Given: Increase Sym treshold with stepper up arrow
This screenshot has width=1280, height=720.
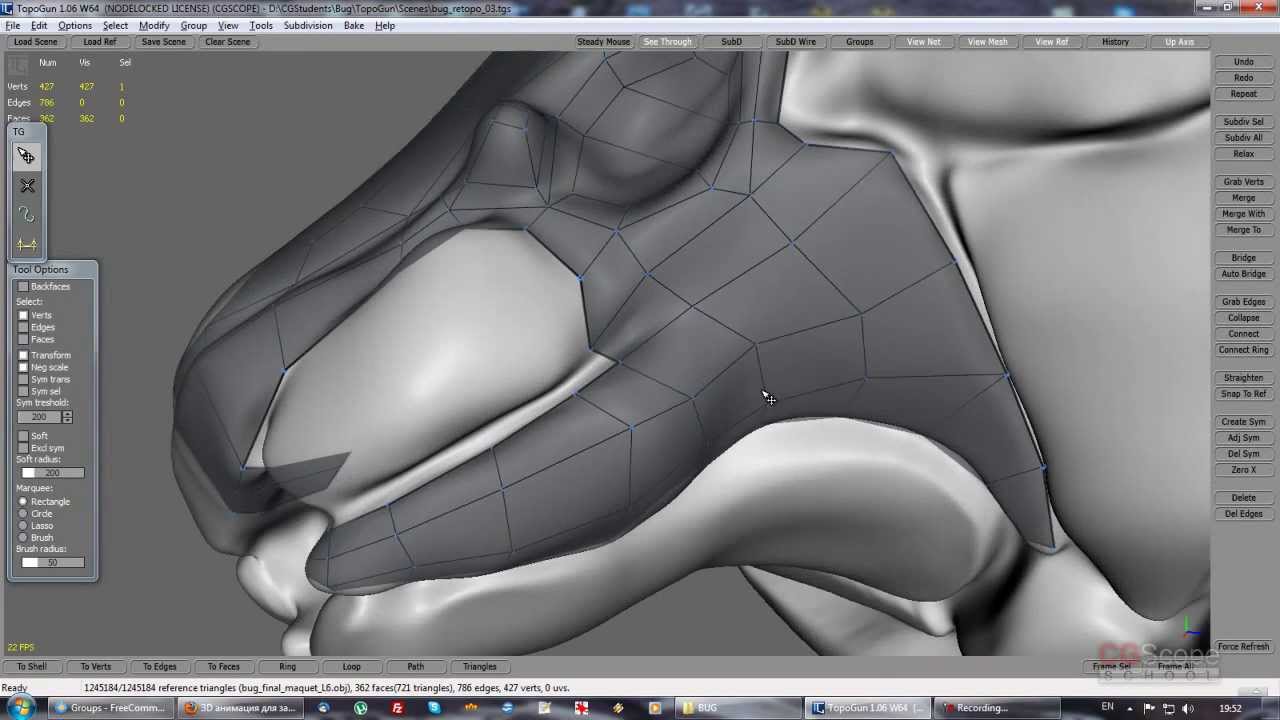Looking at the screenshot, I should (67, 414).
